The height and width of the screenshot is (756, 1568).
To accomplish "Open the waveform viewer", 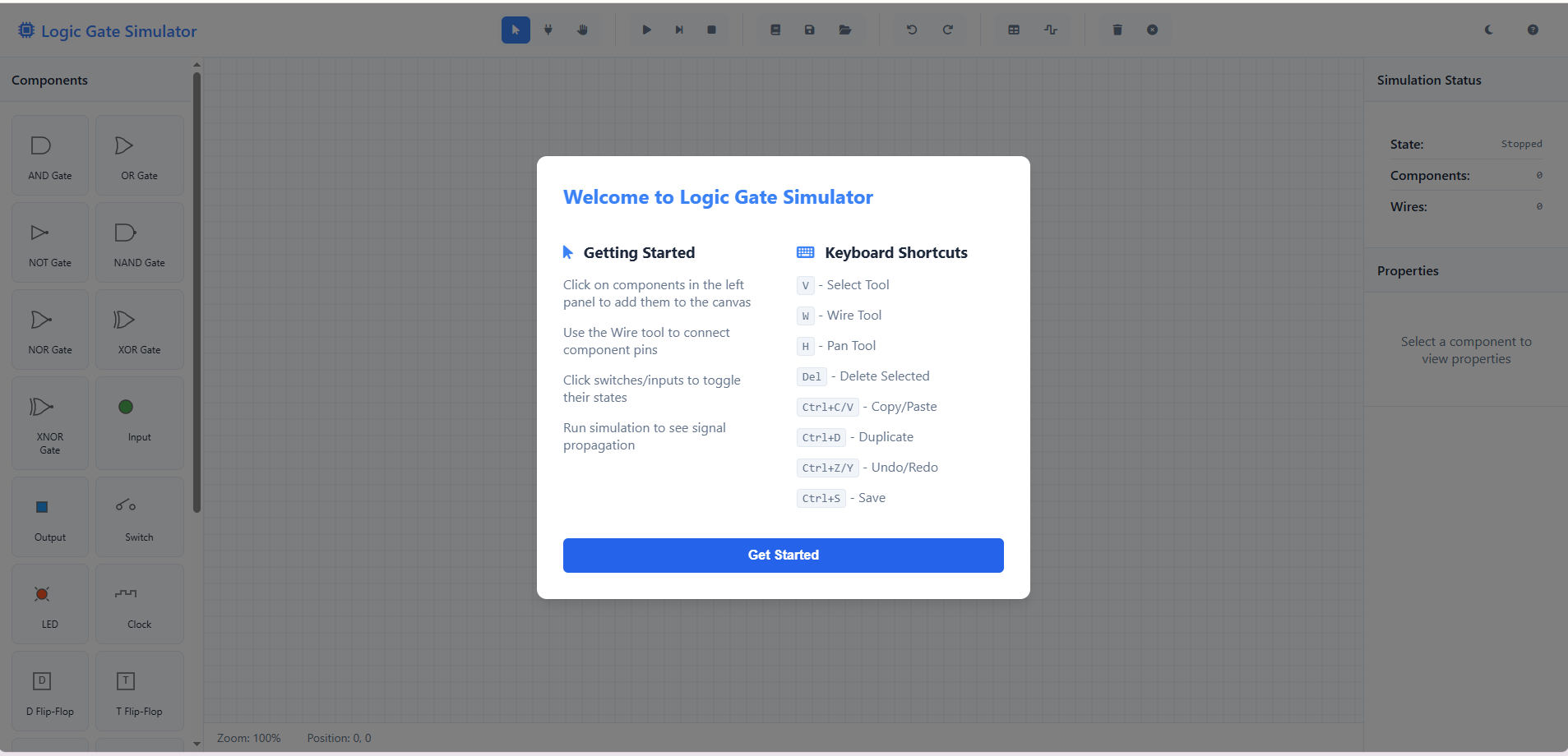I will (1050, 30).
